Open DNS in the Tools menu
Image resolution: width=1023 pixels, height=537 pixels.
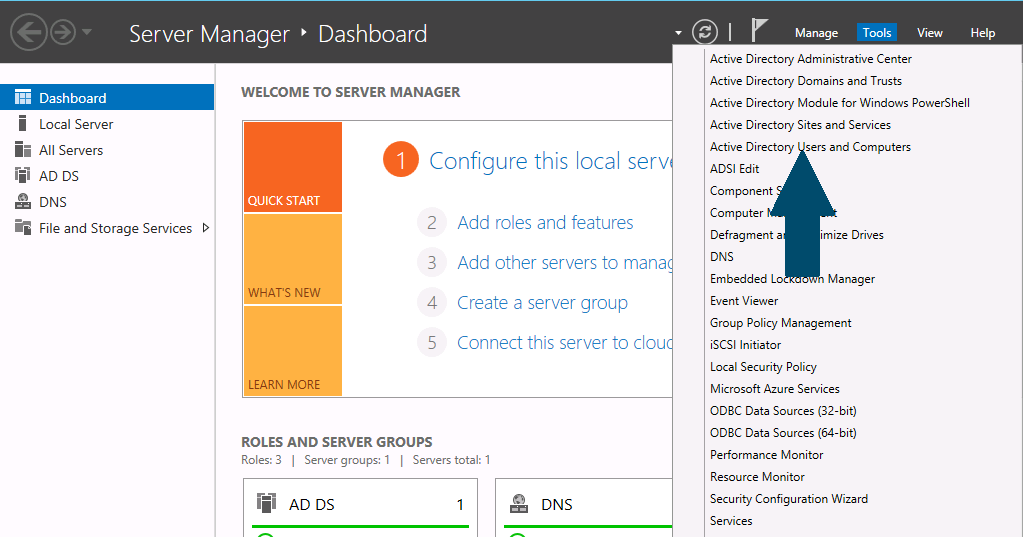point(722,257)
